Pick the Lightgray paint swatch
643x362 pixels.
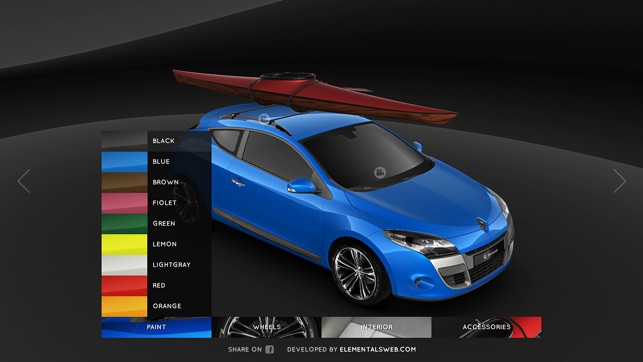[124, 265]
